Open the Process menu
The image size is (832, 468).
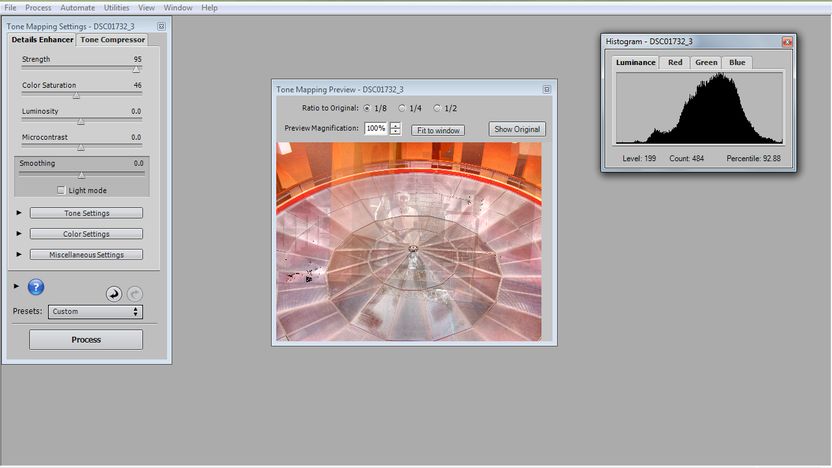click(x=38, y=8)
